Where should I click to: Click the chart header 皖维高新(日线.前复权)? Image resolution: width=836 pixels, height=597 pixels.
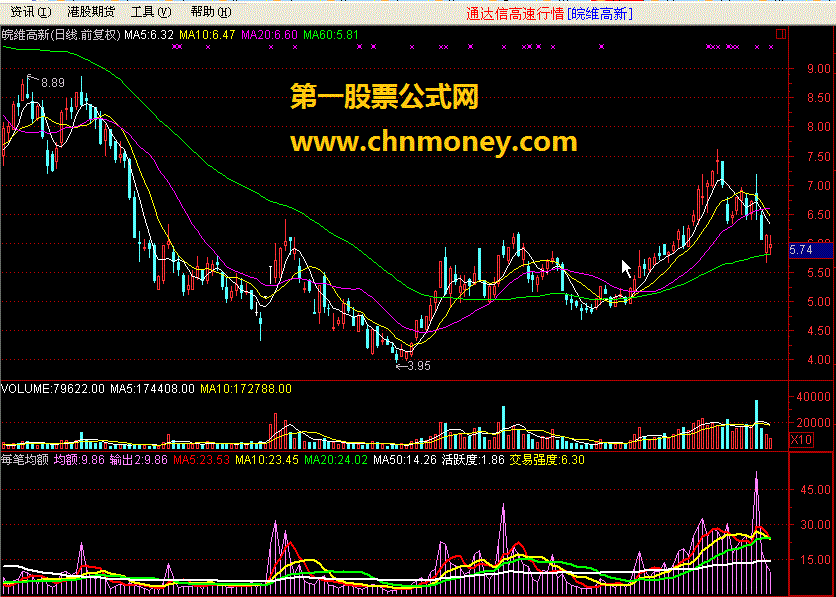click(61, 35)
